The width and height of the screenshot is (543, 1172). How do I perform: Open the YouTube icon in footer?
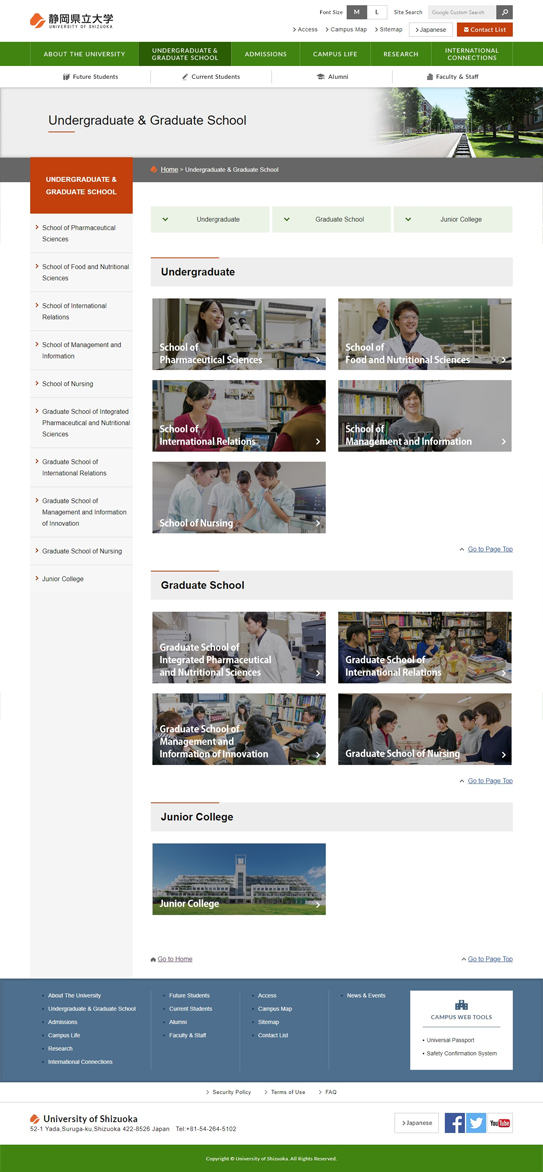[x=500, y=1123]
